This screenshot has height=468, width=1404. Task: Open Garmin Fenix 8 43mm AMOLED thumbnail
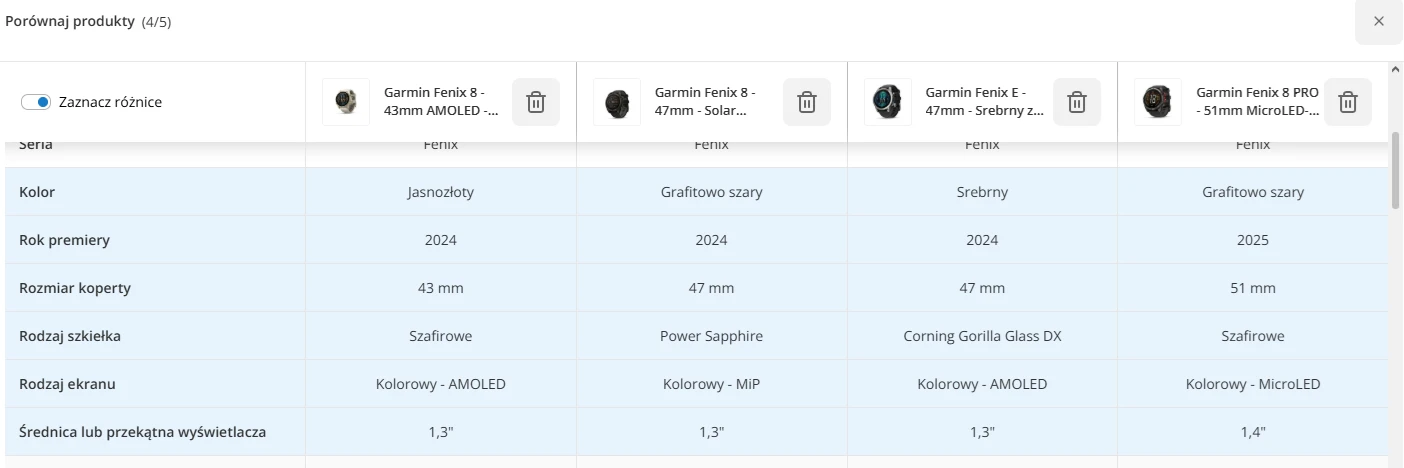coord(346,102)
